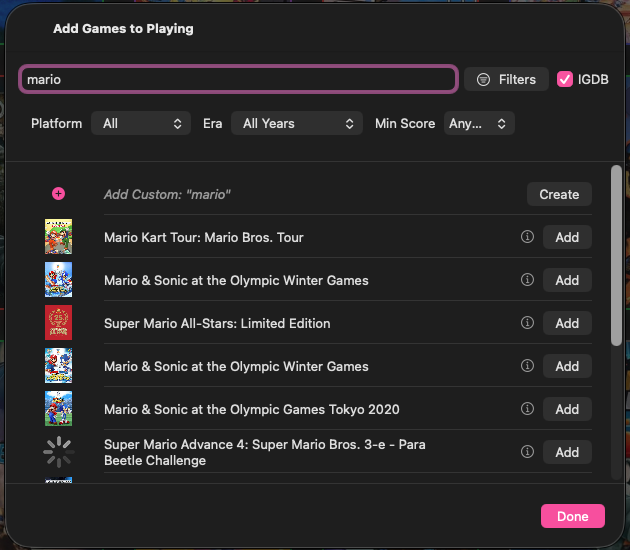This screenshot has width=630, height=550.
Task: Add Super Mario All-Stars: Limited Edition
Action: click(567, 323)
